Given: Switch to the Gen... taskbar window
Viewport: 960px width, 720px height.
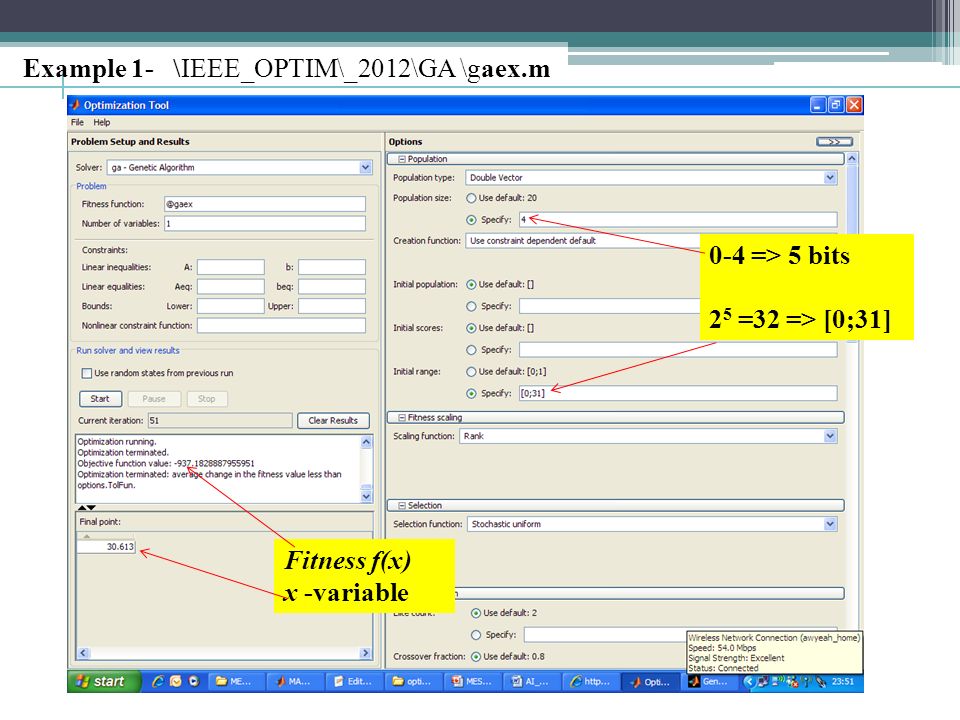Looking at the screenshot, I should [710, 681].
